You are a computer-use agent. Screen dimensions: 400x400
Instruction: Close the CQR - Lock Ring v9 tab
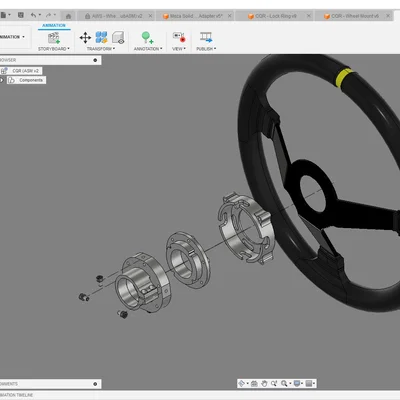(309, 16)
